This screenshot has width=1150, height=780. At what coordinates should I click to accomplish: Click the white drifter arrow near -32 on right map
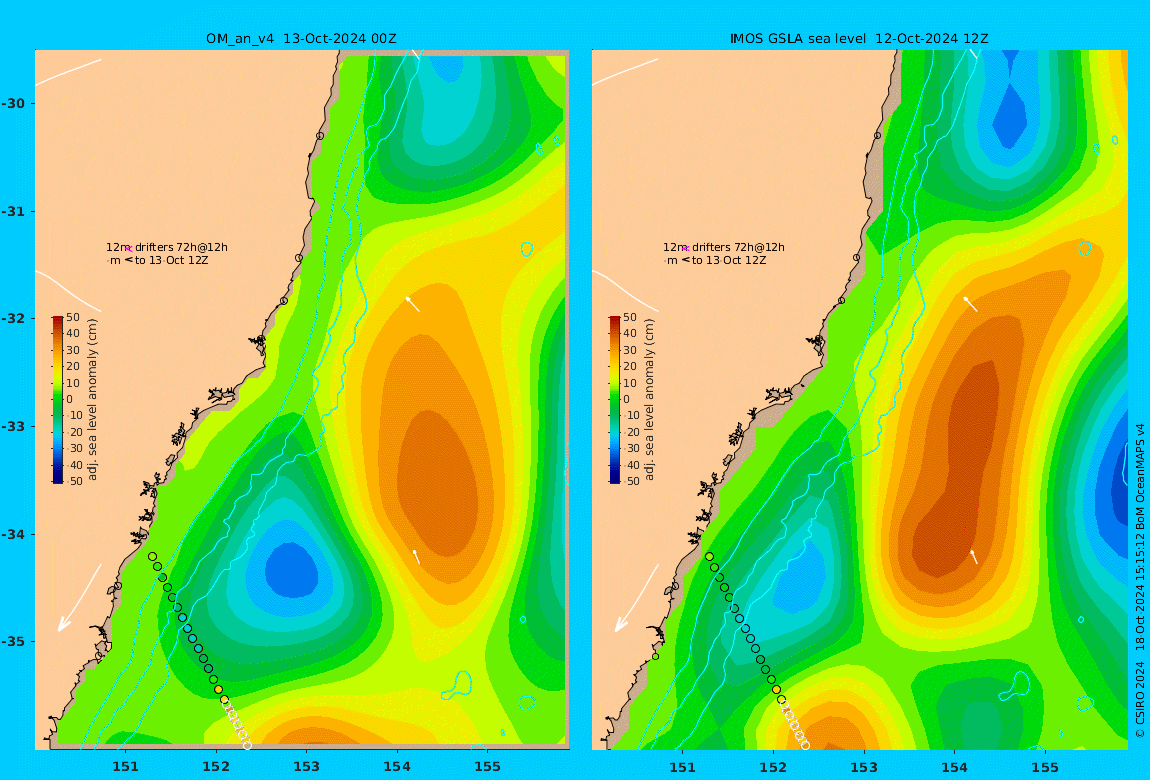tap(970, 304)
